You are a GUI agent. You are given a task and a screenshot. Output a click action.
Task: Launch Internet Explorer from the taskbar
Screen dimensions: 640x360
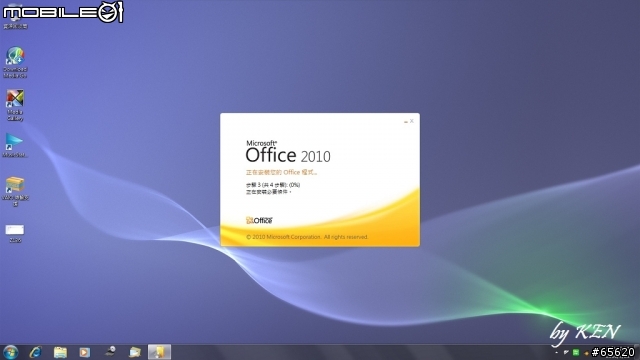click(36, 352)
